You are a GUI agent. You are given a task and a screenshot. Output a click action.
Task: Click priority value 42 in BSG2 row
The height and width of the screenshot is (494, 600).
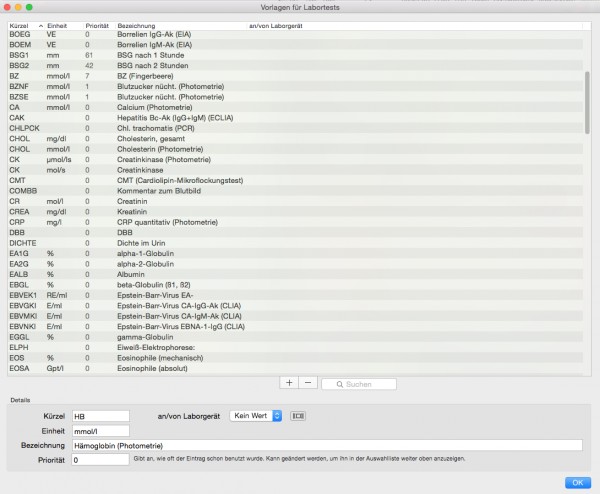coord(89,65)
